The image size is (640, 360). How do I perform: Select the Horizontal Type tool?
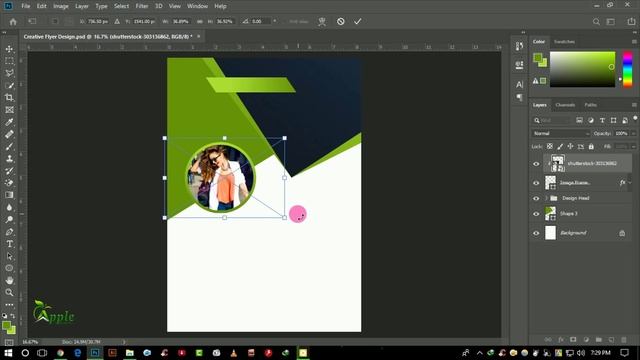pos(9,244)
